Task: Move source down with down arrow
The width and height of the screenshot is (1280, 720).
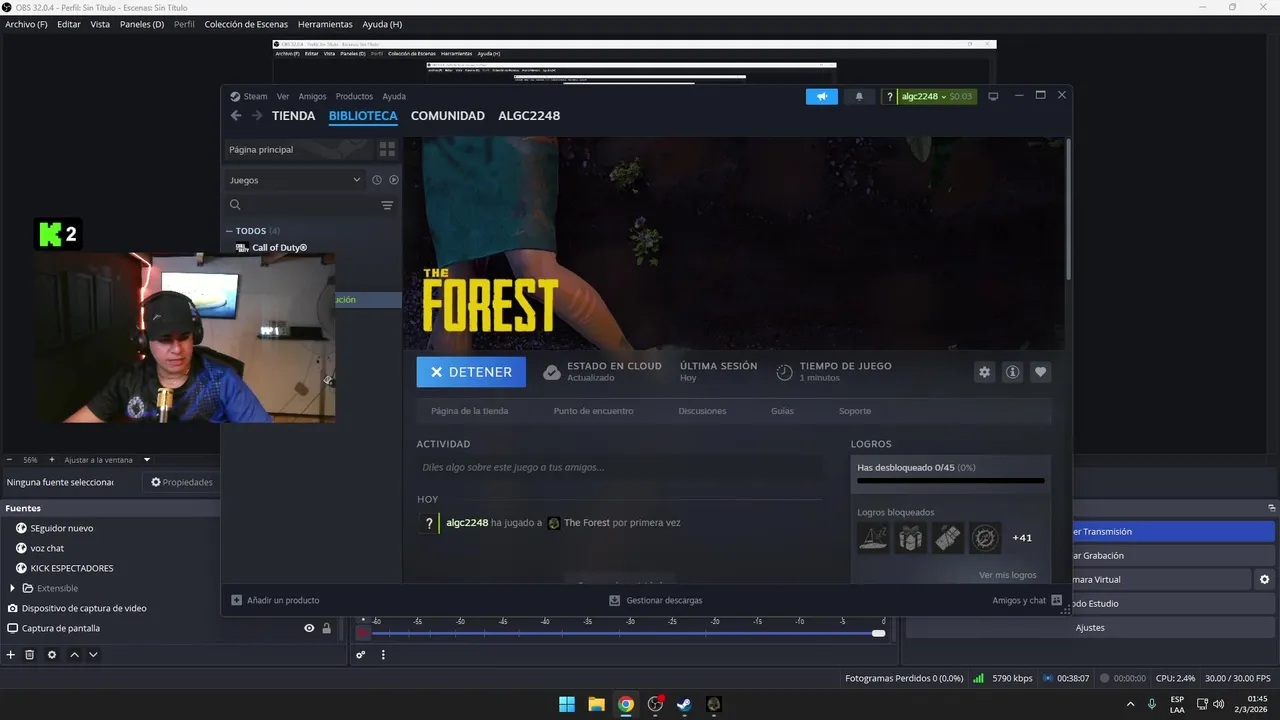Action: 93,655
